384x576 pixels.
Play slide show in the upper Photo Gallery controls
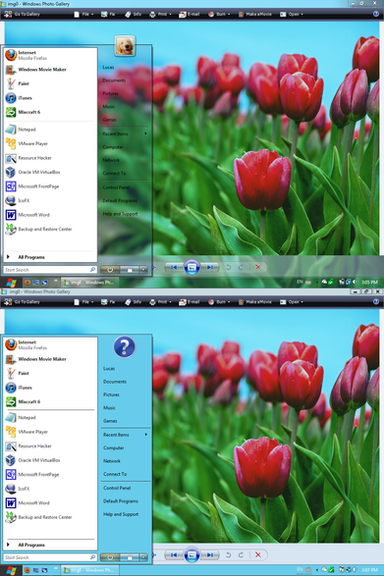pyautogui.click(x=191, y=267)
